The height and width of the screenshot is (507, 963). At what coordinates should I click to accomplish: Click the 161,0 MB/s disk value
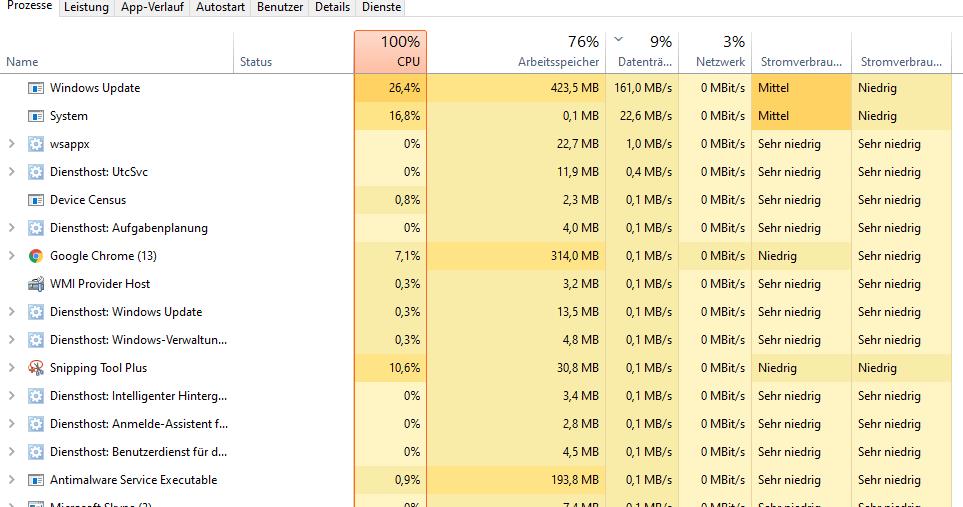click(643, 88)
